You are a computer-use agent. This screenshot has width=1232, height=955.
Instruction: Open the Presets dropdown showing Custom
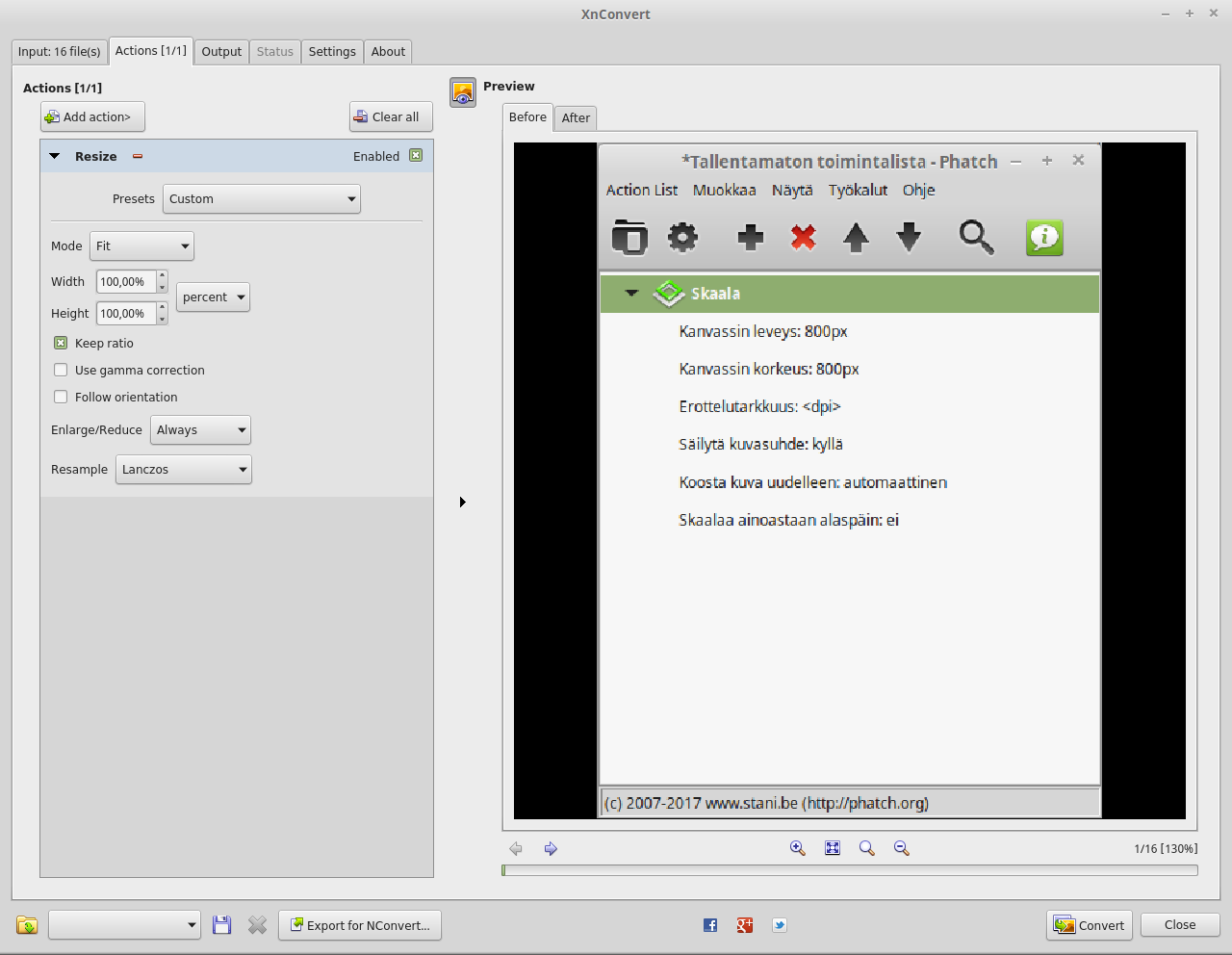click(262, 199)
